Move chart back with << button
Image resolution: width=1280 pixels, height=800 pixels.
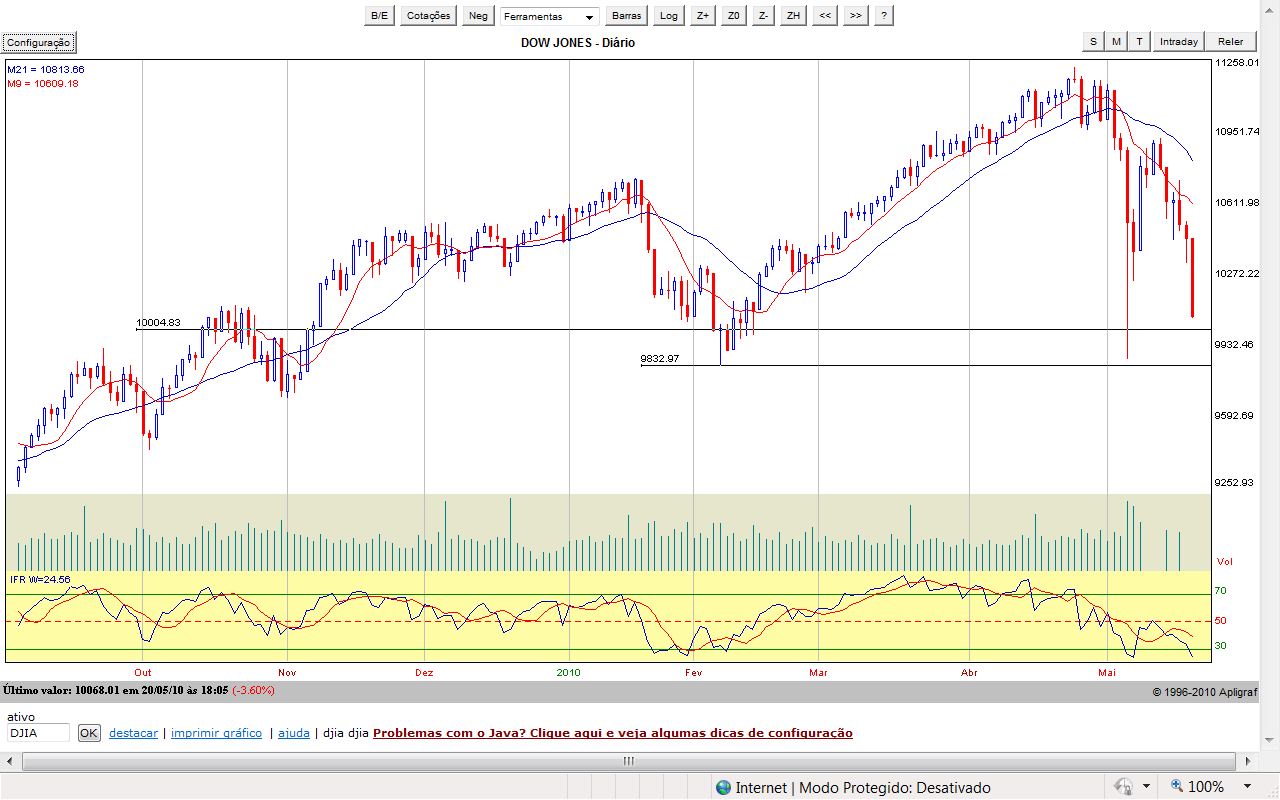(x=824, y=15)
